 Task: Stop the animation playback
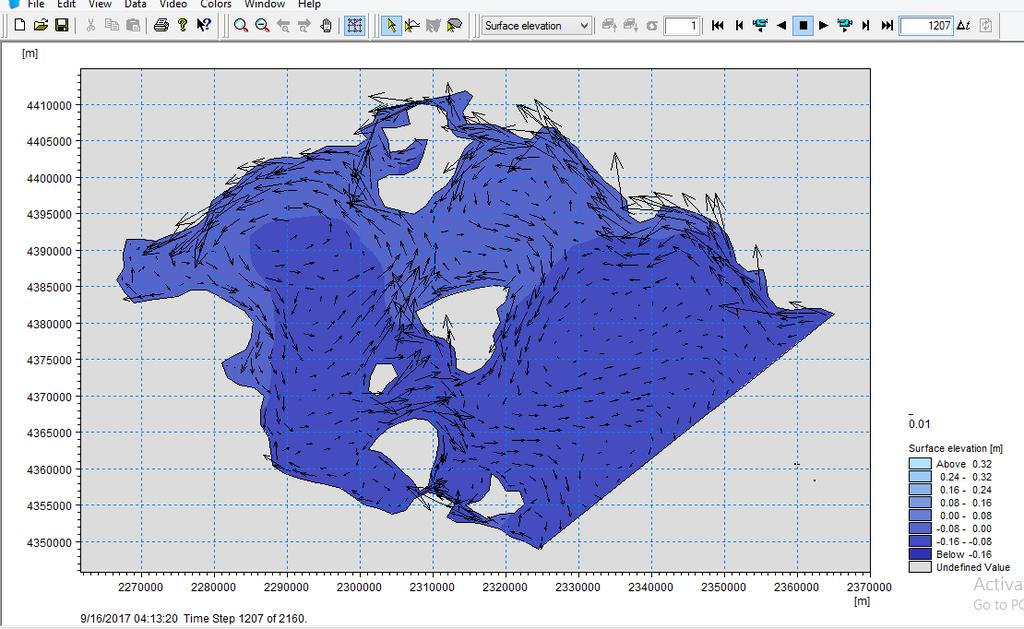tap(803, 25)
